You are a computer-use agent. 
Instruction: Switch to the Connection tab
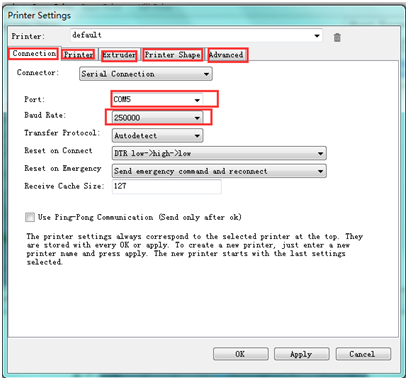34,53
